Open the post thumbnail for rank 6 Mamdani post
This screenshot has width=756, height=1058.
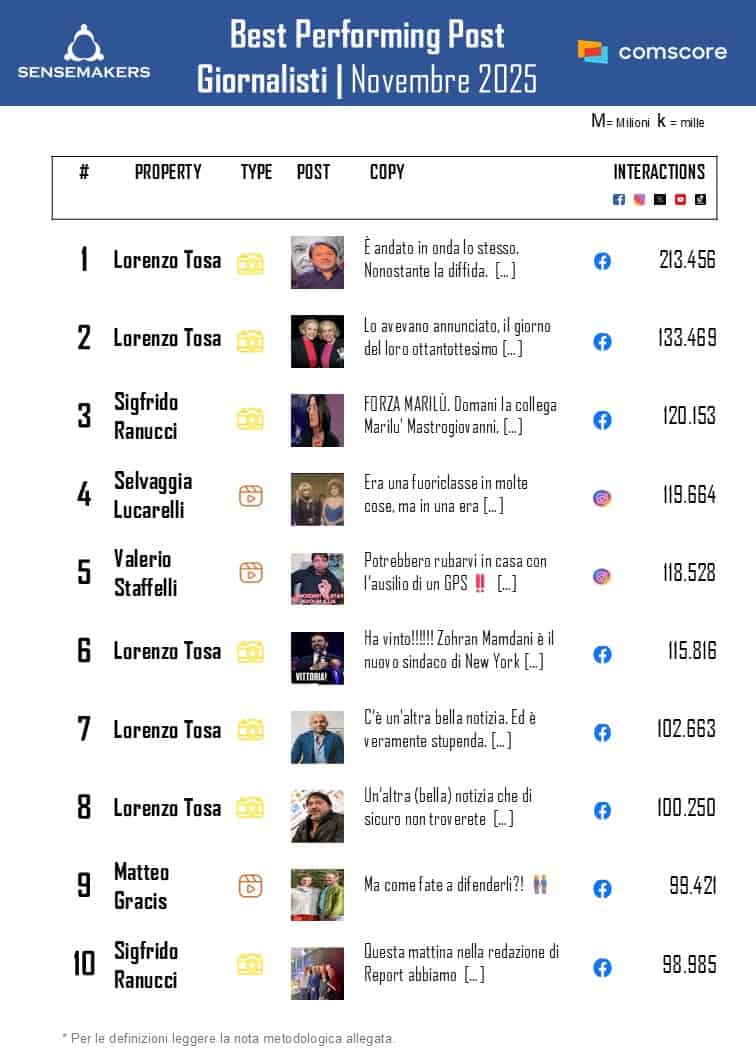tap(317, 657)
